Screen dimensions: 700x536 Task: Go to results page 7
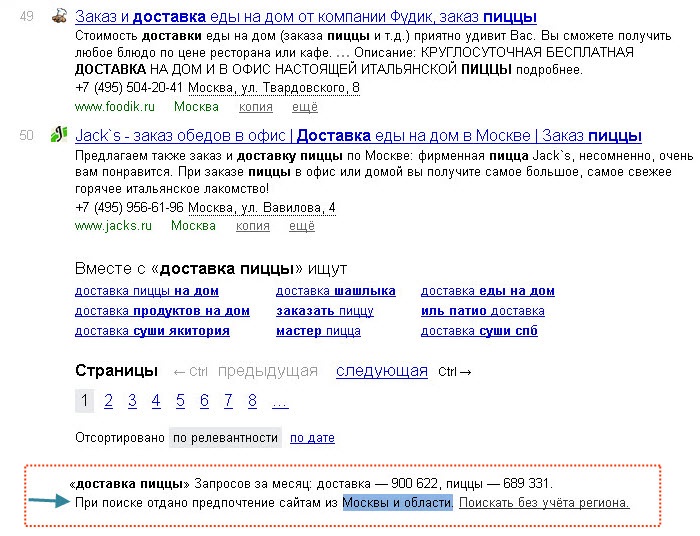pyautogui.click(x=228, y=401)
